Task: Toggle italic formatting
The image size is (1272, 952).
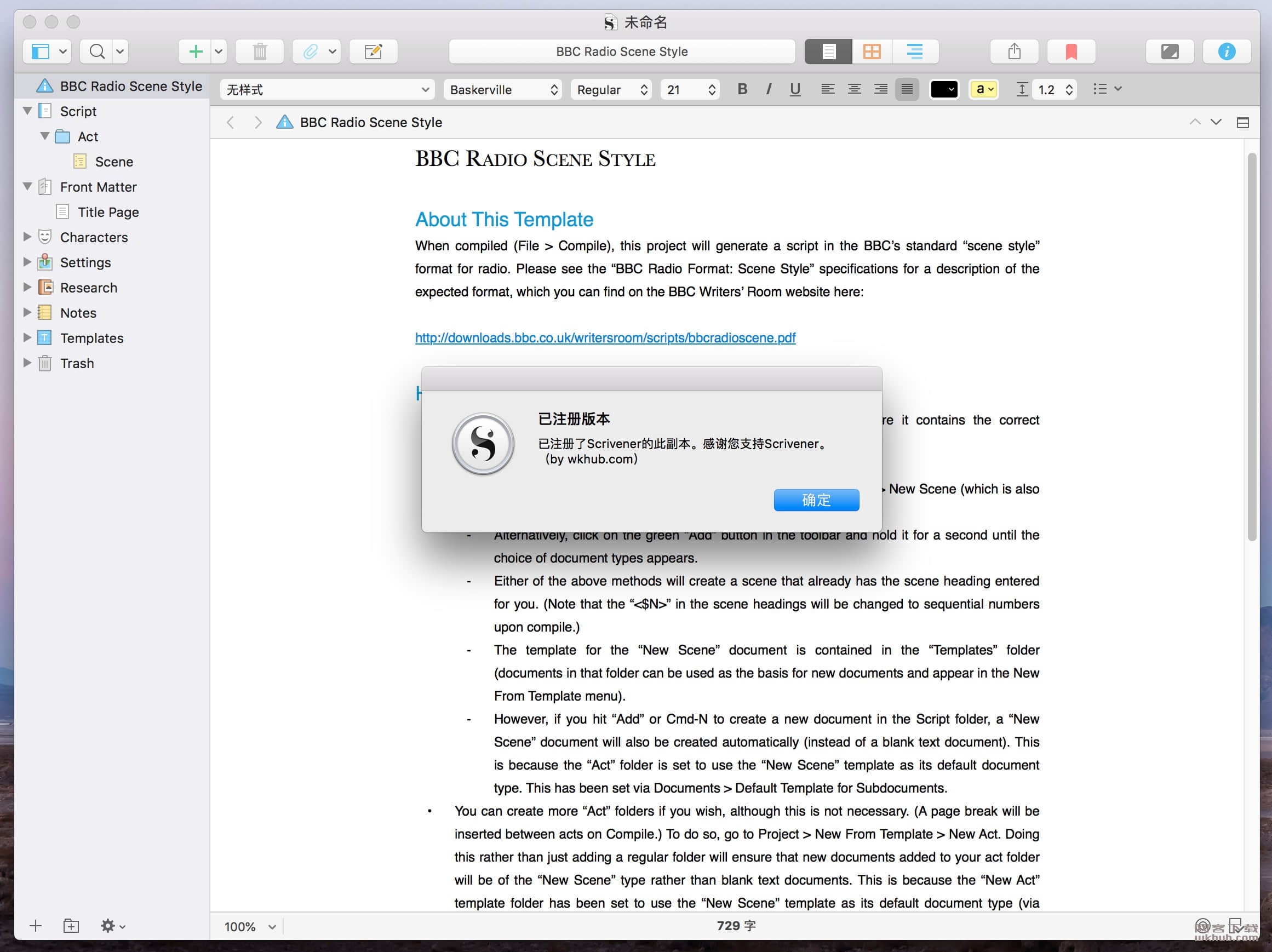Action: click(x=769, y=89)
